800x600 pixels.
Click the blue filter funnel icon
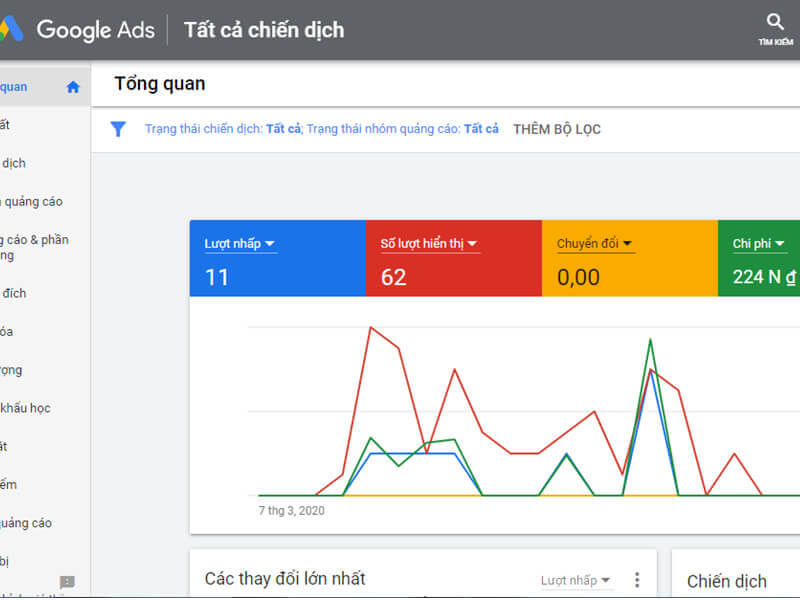pyautogui.click(x=119, y=129)
